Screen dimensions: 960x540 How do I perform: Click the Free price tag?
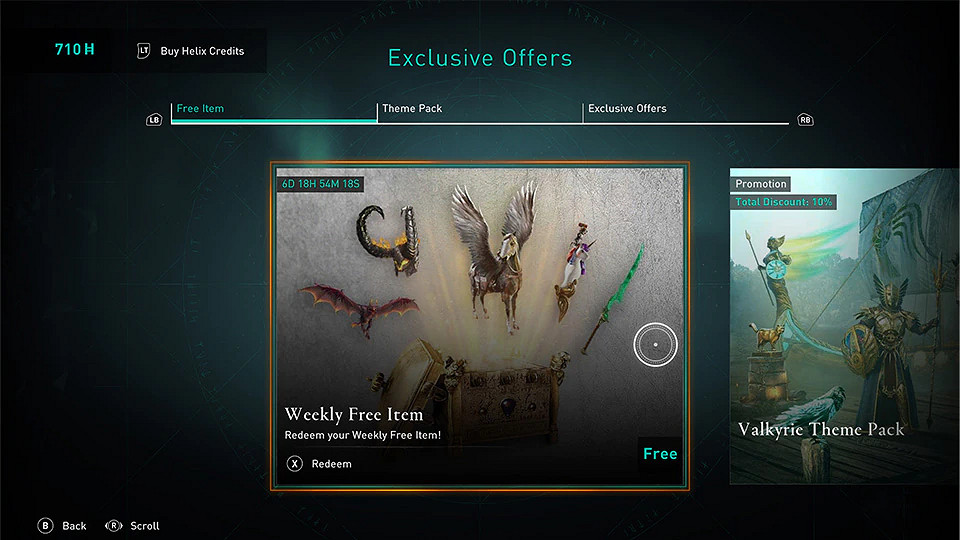click(x=660, y=454)
